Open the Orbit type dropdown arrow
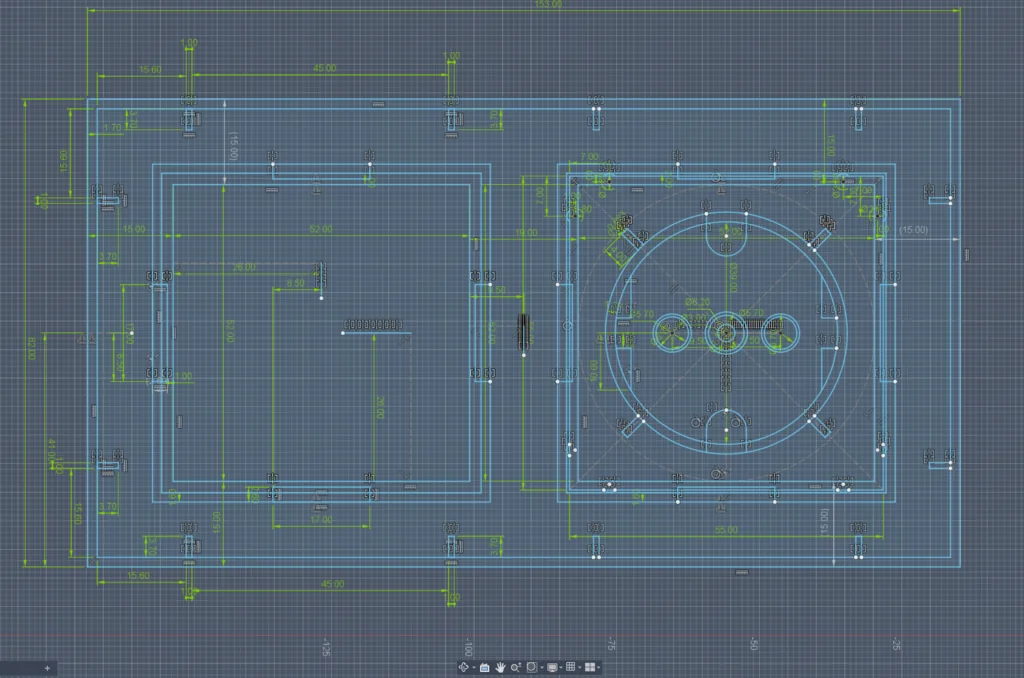The image size is (1024, 678). coord(474,667)
